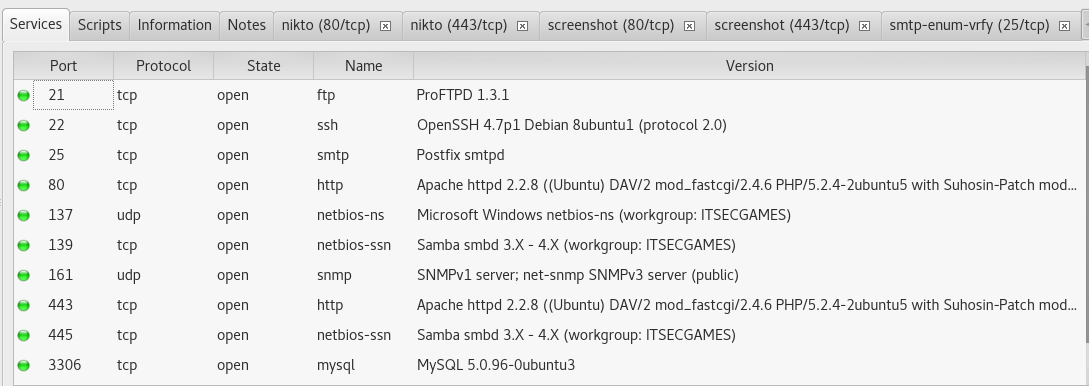Viewport: 1089px width, 386px height.
Task: Close the smtp-enum-vrfy (25/tcp) tab
Action: tap(1065, 26)
